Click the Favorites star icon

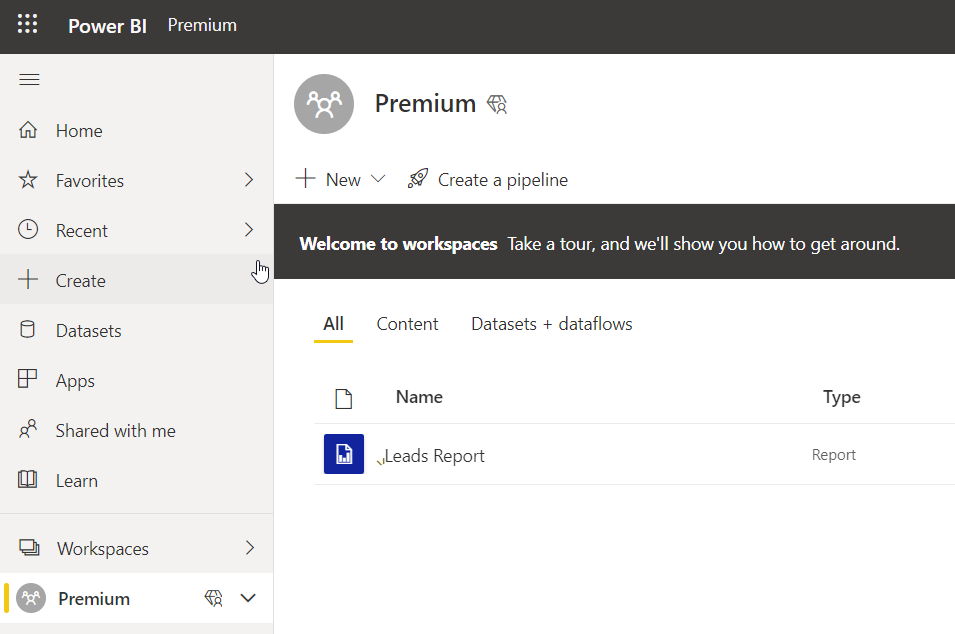28,180
